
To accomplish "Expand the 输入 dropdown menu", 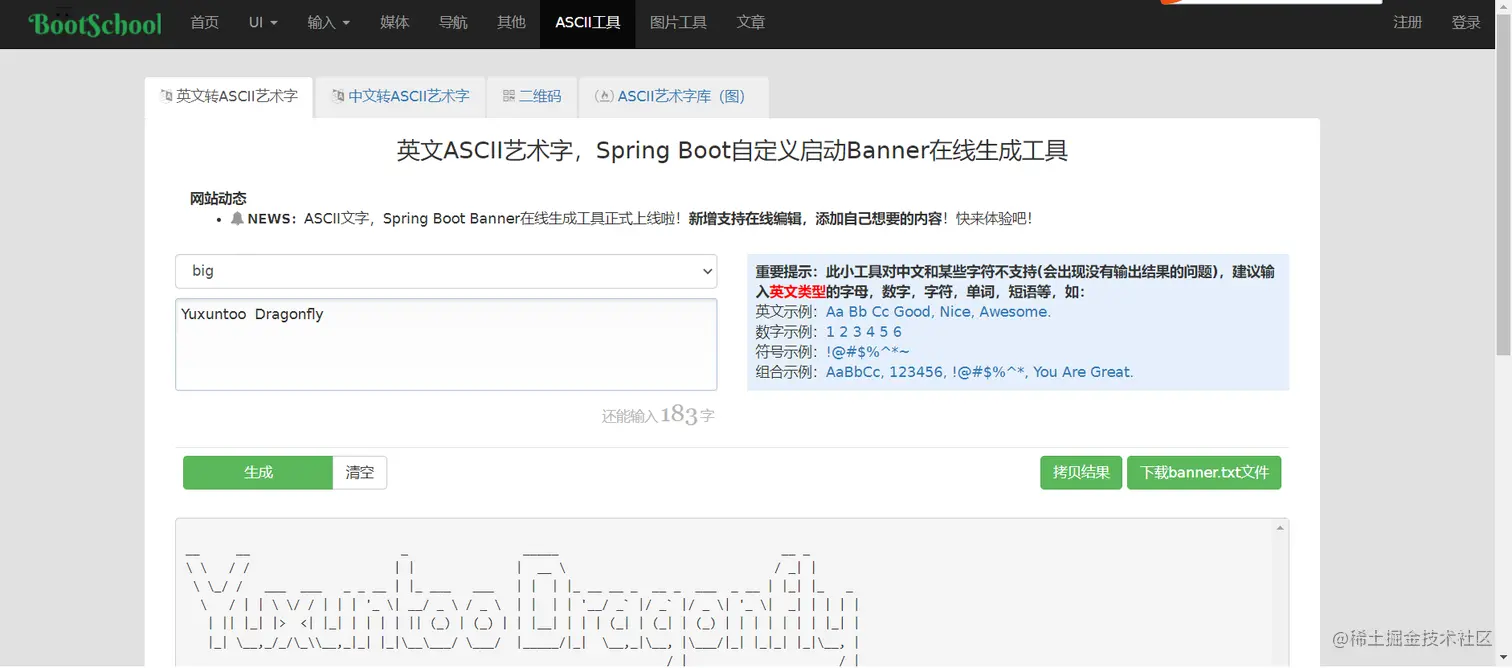I will tap(329, 22).
